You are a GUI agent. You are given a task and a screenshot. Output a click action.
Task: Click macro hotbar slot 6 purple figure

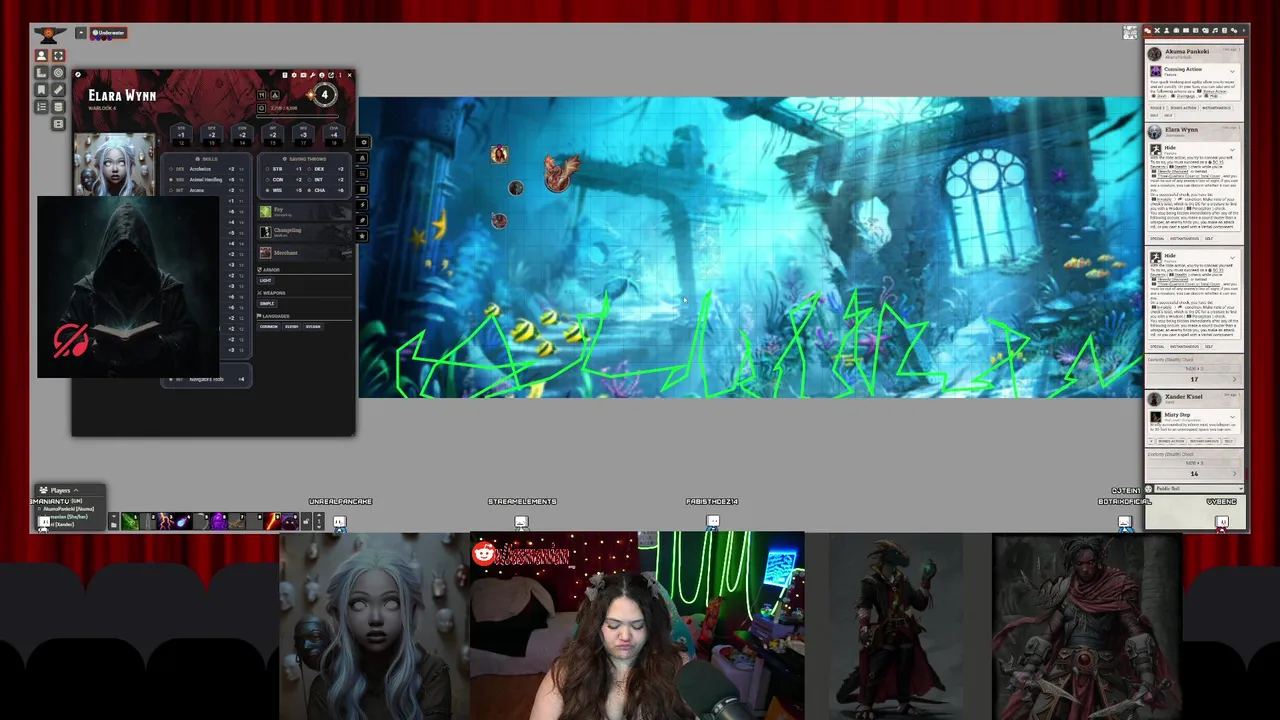[220, 521]
